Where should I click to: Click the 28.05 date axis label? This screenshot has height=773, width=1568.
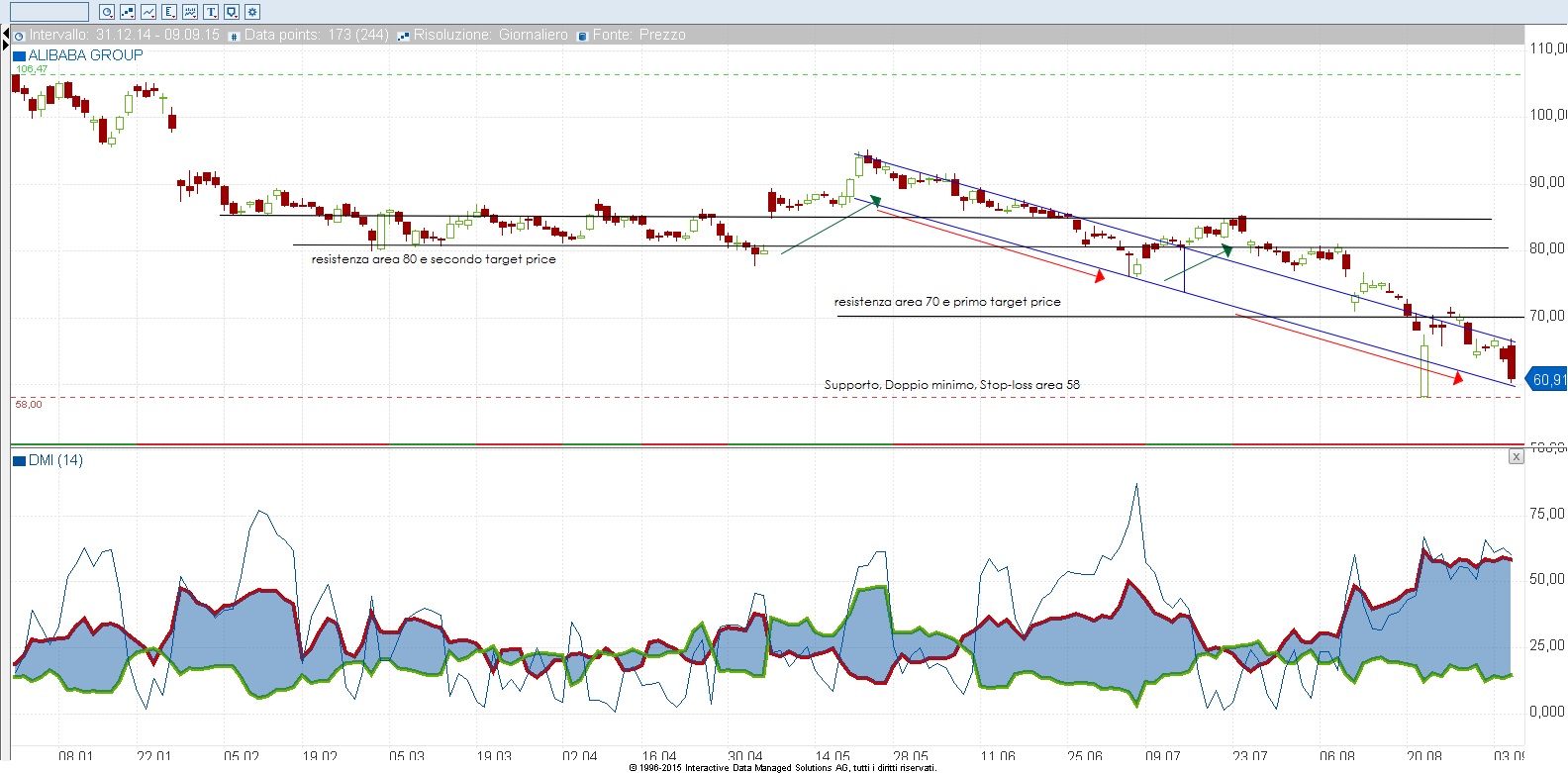coord(911,757)
